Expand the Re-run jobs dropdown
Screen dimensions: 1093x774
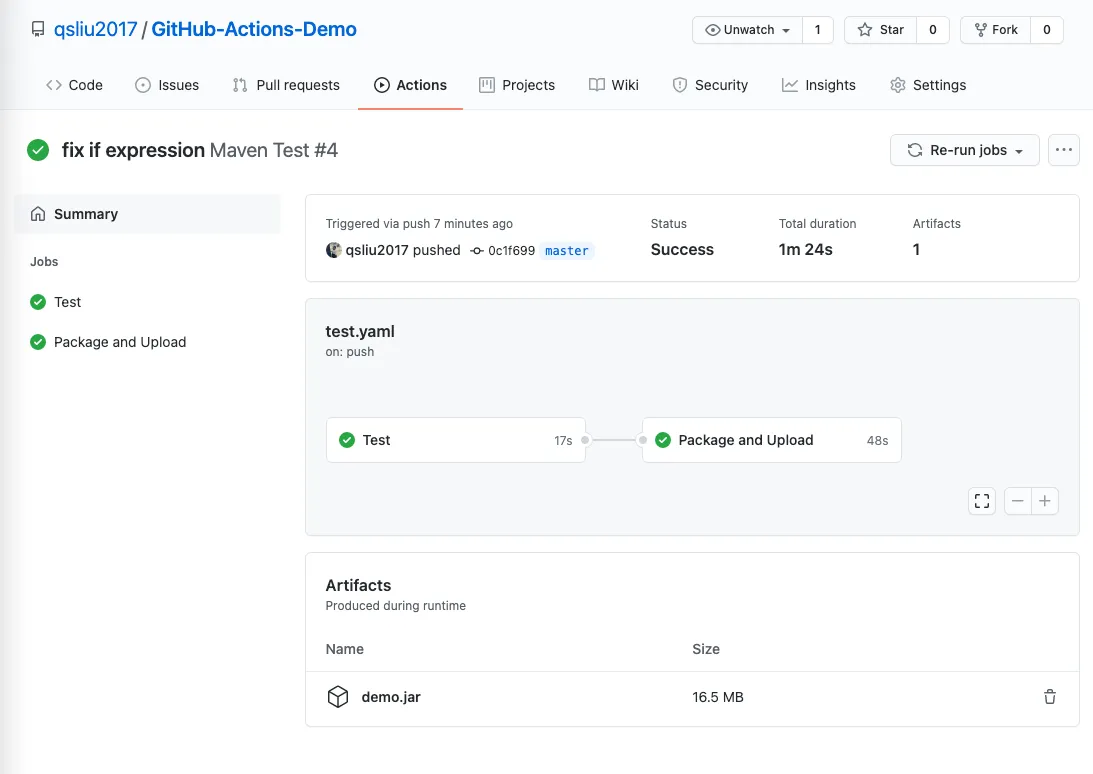(x=966, y=150)
